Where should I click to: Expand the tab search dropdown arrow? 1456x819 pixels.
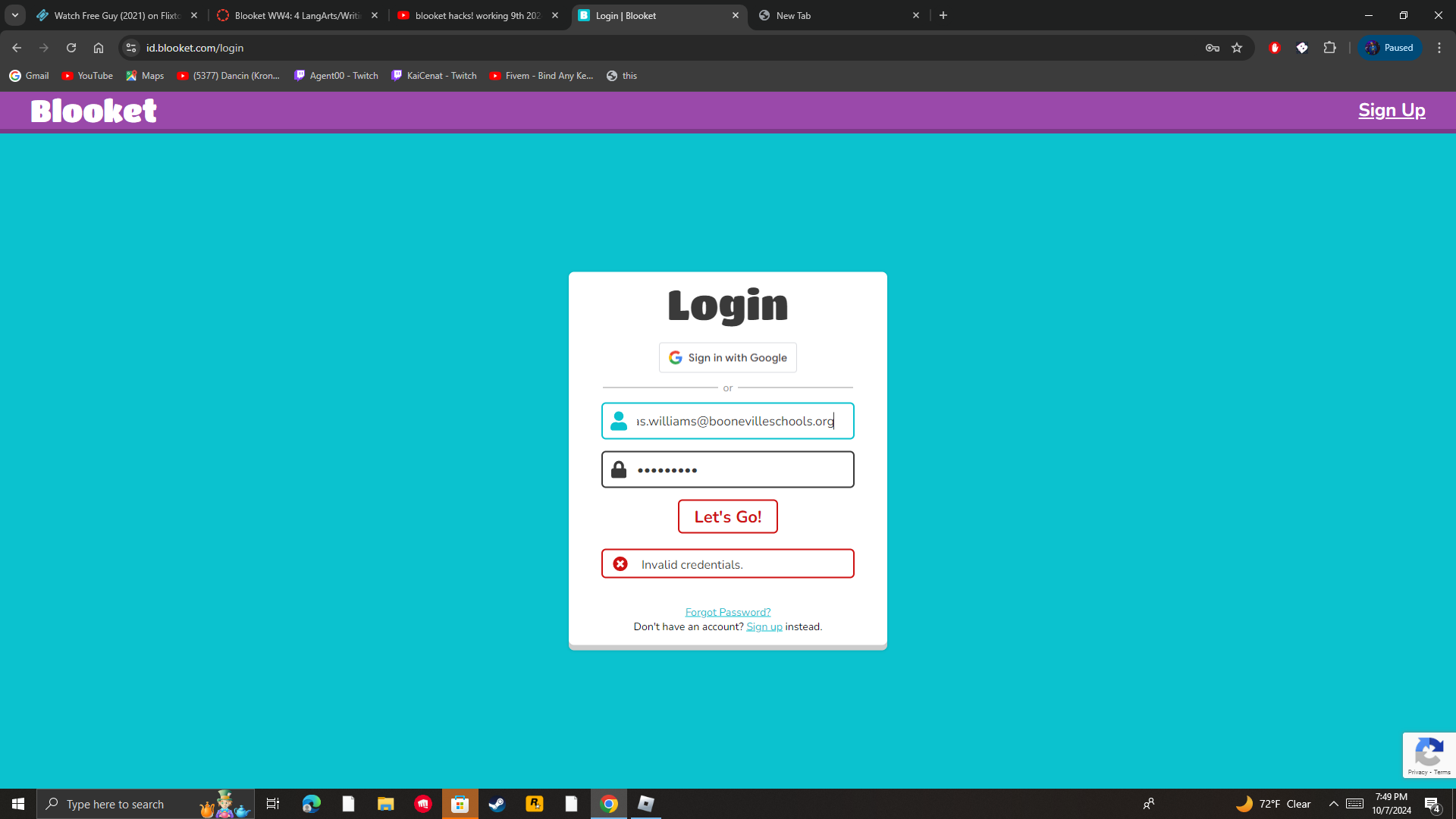[x=15, y=15]
